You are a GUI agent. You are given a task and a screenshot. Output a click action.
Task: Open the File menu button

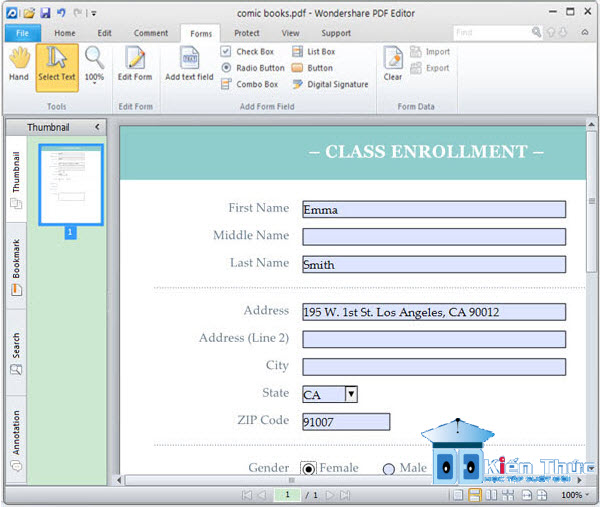[x=23, y=33]
